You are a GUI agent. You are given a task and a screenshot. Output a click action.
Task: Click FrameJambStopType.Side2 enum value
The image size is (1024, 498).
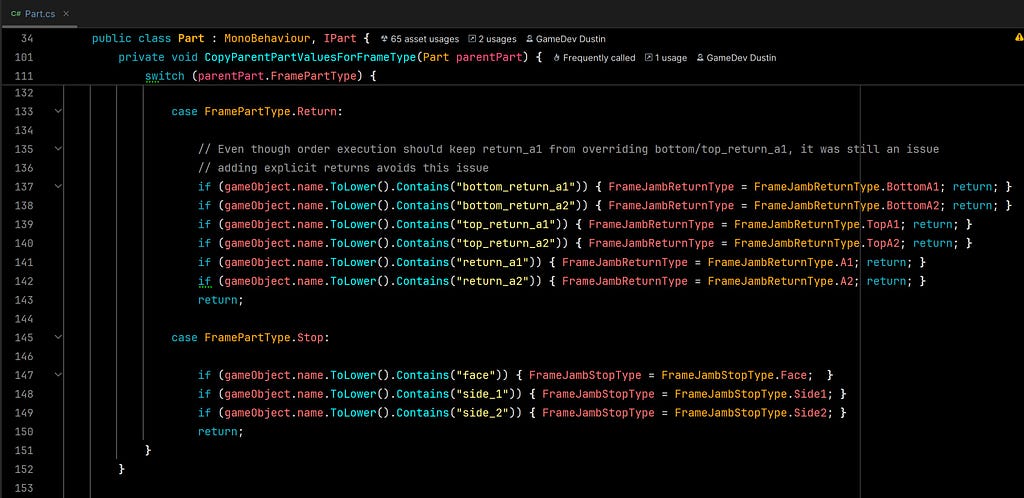point(750,413)
